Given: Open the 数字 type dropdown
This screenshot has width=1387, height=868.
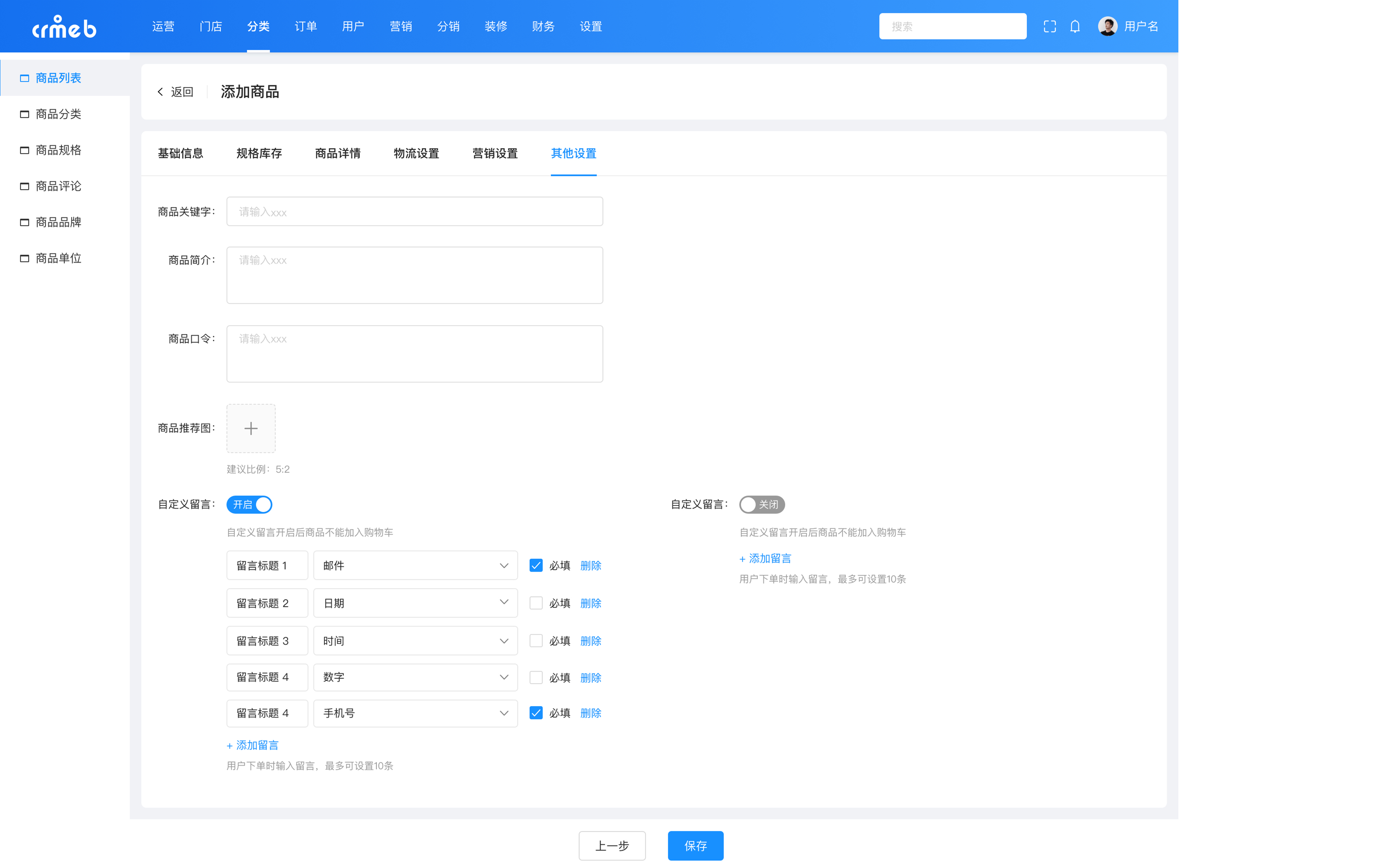Looking at the screenshot, I should pyautogui.click(x=416, y=677).
